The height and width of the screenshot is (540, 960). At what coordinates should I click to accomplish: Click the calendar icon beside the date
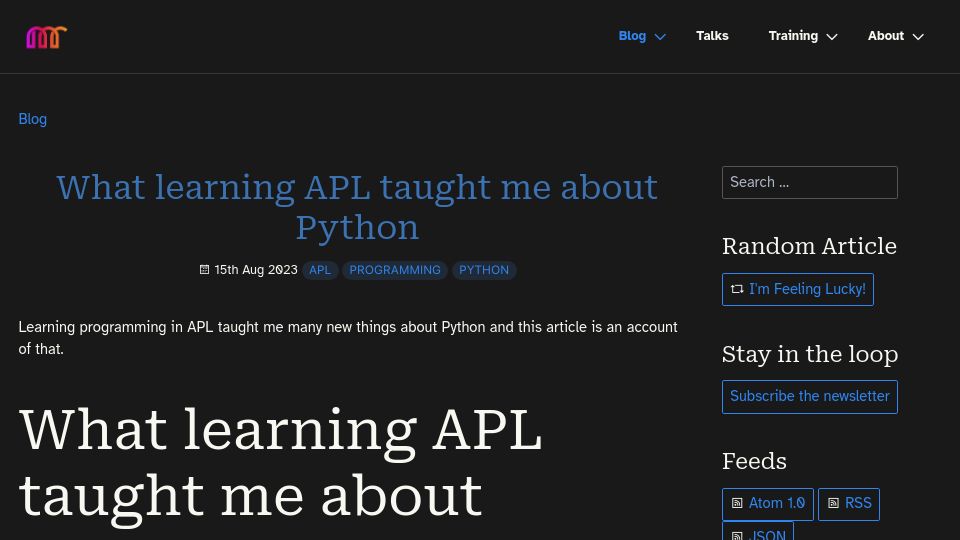204,269
